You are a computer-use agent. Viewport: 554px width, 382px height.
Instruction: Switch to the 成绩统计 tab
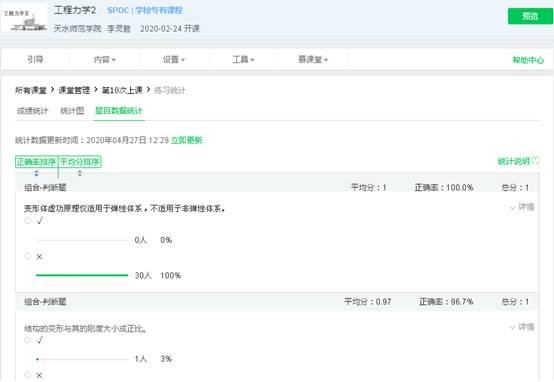click(x=32, y=111)
